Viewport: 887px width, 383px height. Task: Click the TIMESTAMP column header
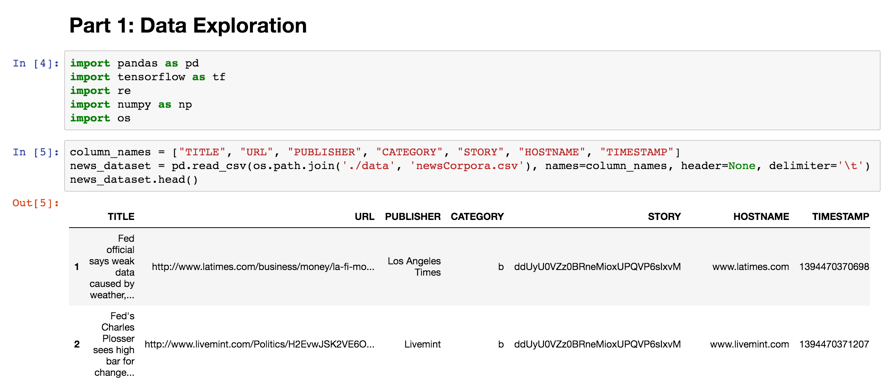tap(841, 216)
